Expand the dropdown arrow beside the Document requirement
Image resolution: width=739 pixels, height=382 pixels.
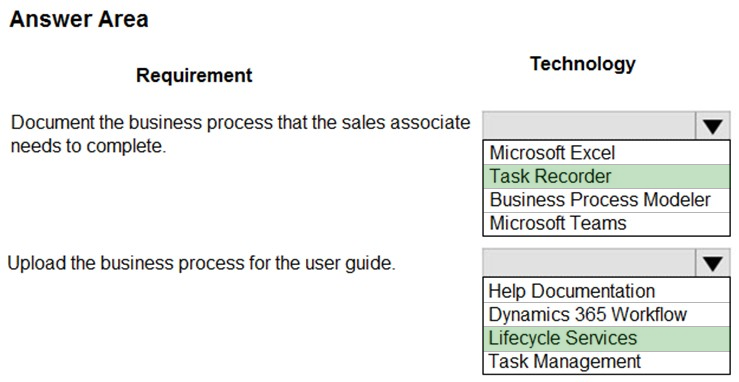pyautogui.click(x=712, y=126)
